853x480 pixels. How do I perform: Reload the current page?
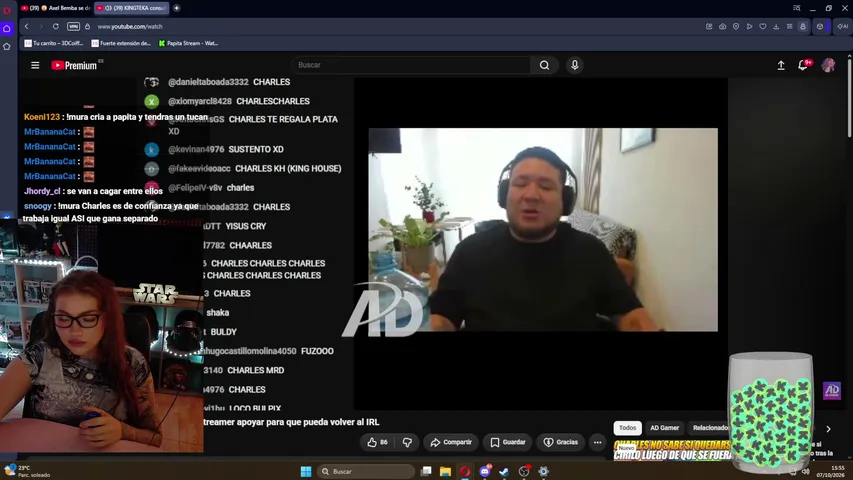[x=55, y=26]
